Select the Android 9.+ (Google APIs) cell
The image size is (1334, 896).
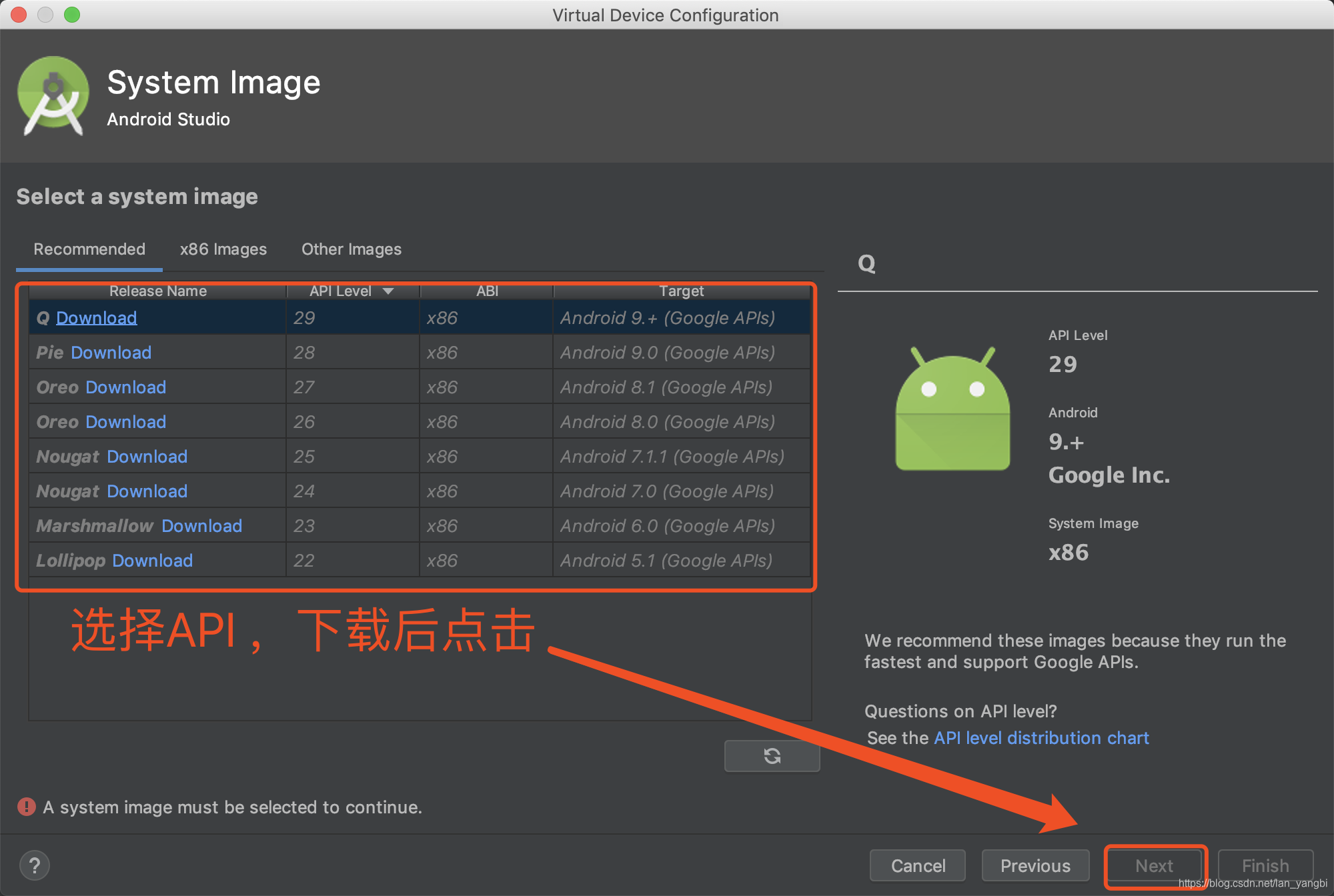point(682,318)
